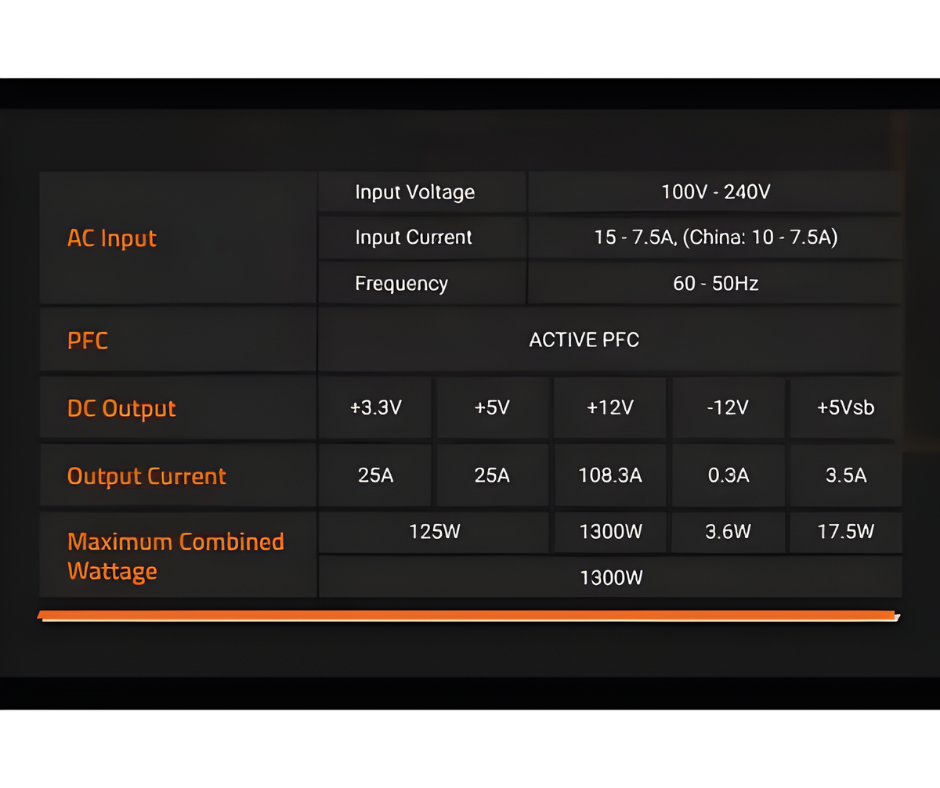Click the 0.3A current value
Screen dimensions: 940x788
[728, 476]
